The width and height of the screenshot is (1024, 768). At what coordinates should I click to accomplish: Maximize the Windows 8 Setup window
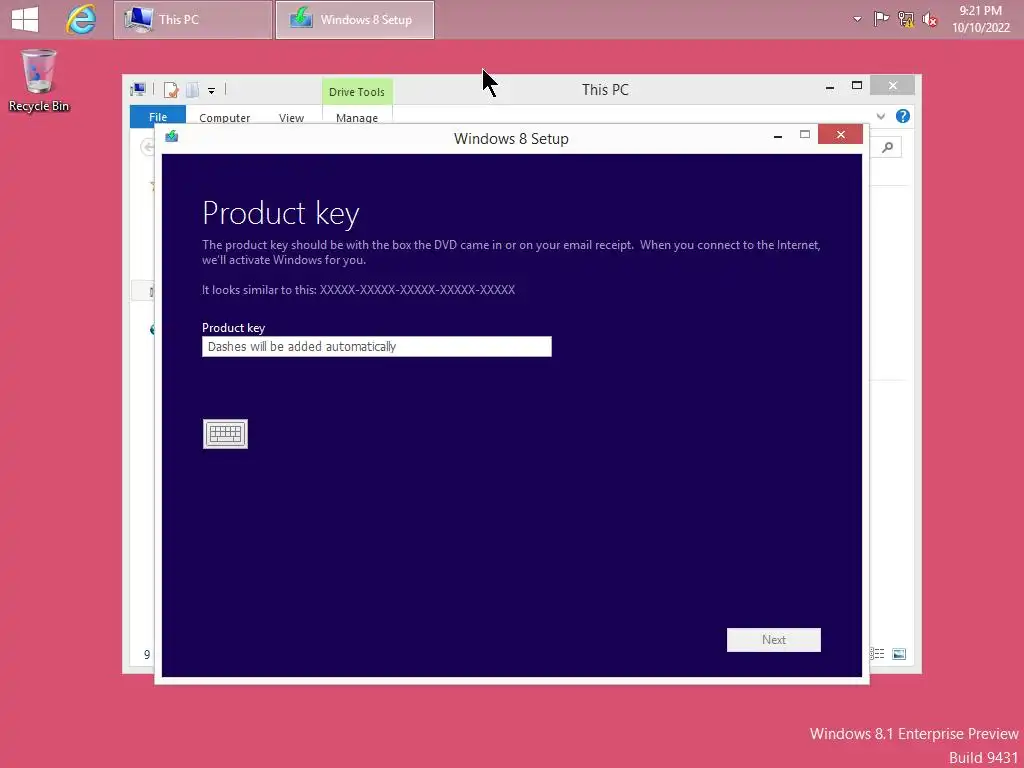[805, 135]
